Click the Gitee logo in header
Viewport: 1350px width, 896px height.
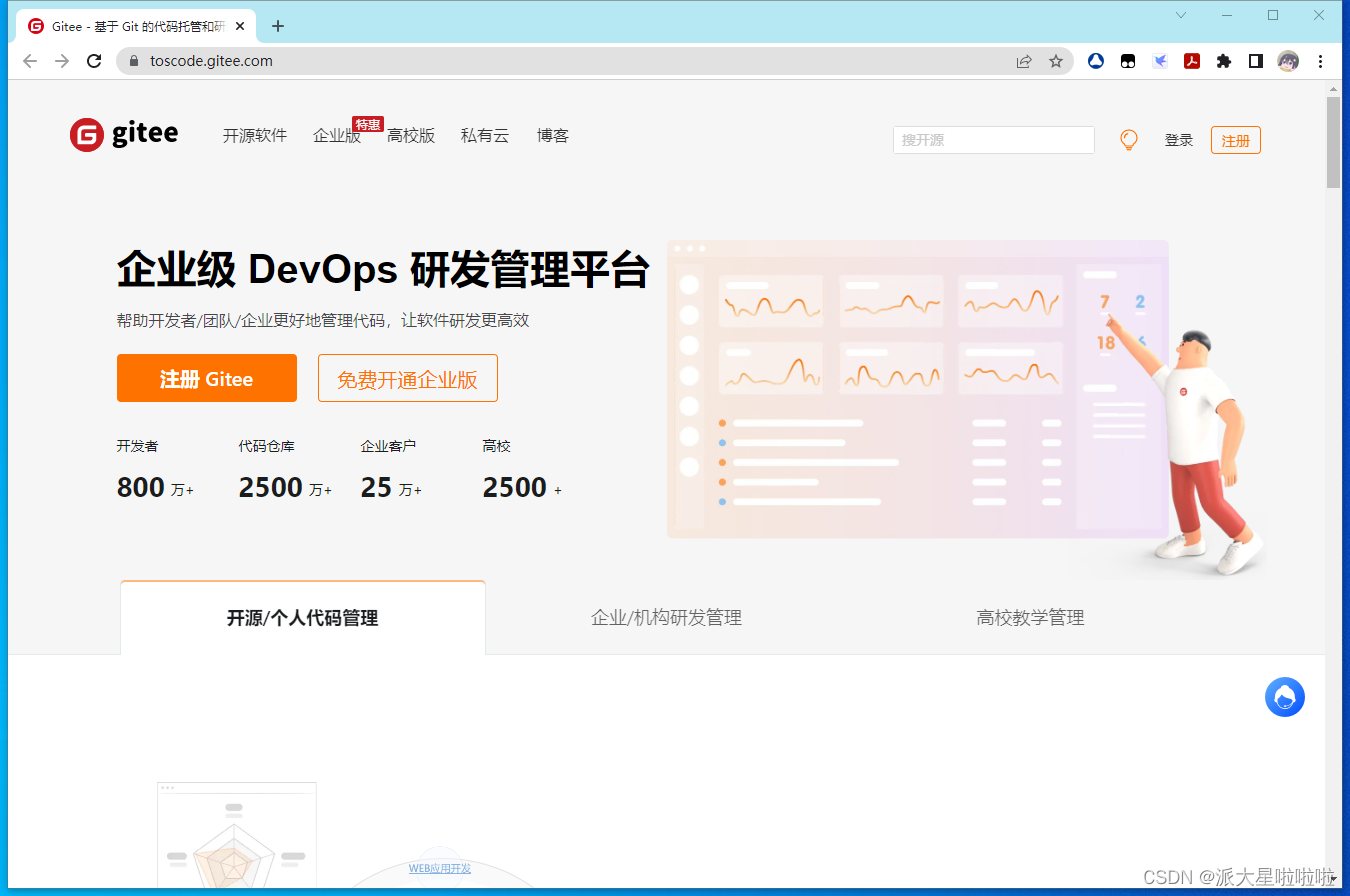click(x=124, y=134)
